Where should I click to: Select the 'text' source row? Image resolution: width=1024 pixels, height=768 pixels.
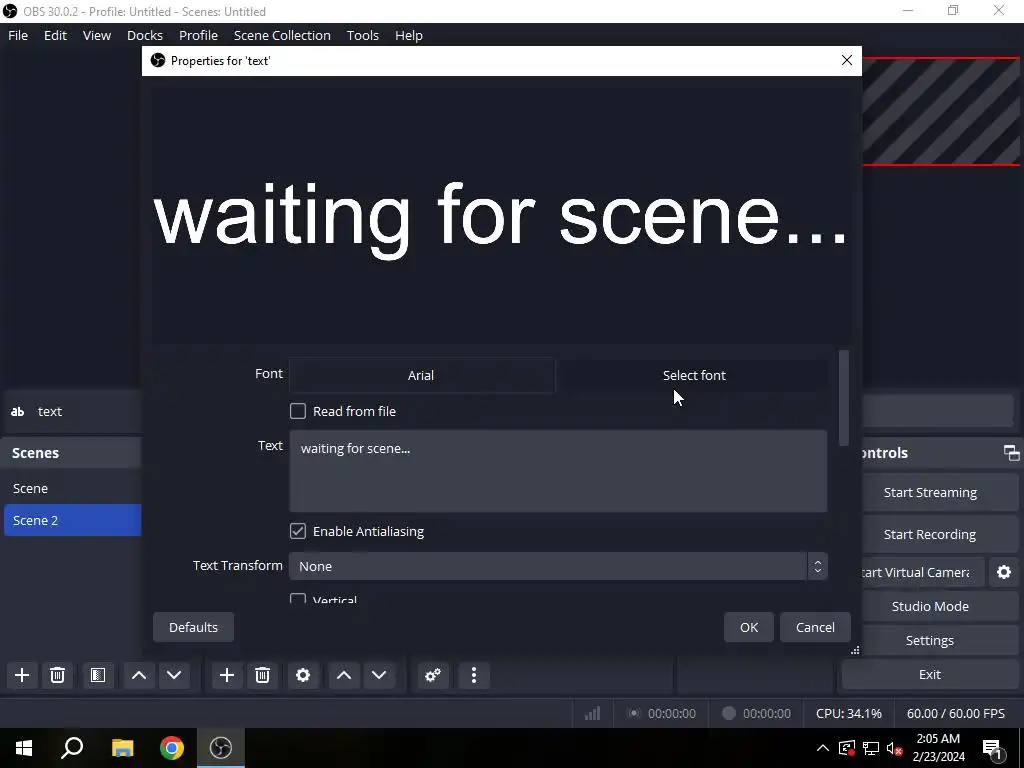(72, 411)
